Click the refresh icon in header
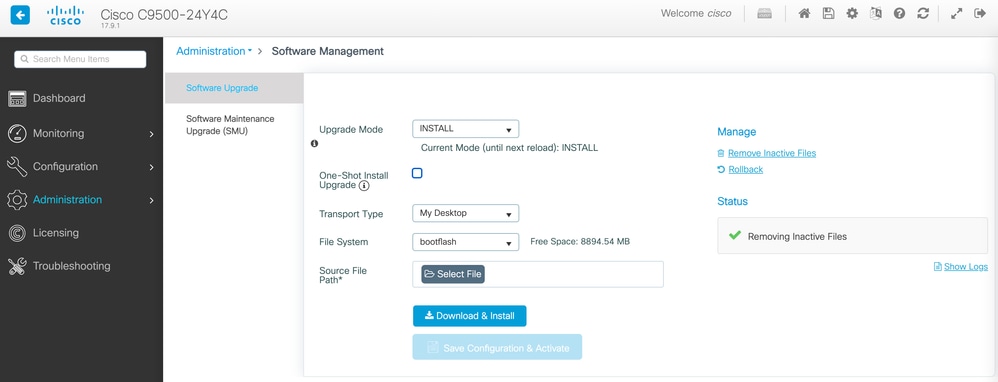This screenshot has width=998, height=382. click(x=923, y=13)
